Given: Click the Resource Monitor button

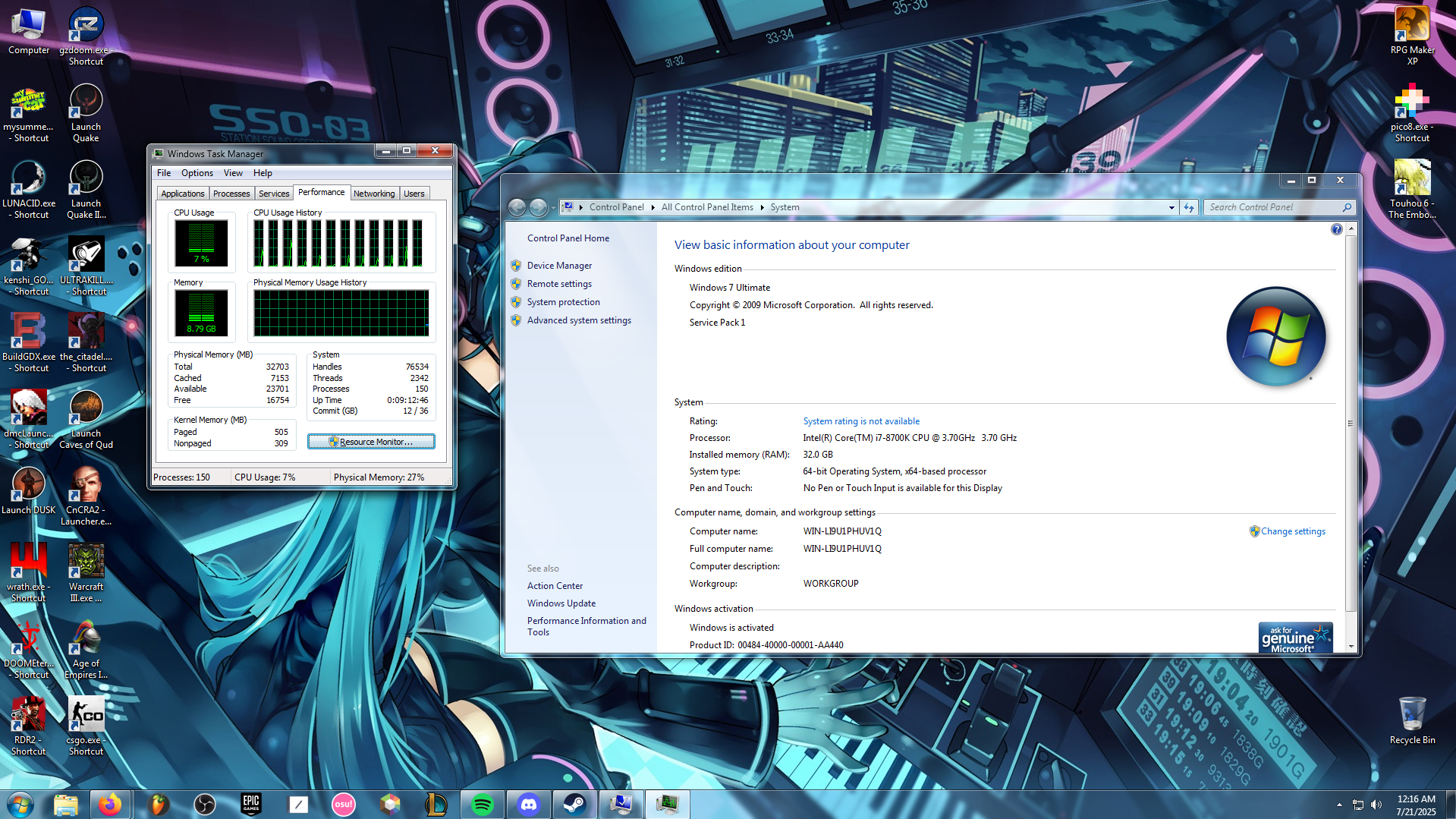Looking at the screenshot, I should tap(371, 442).
